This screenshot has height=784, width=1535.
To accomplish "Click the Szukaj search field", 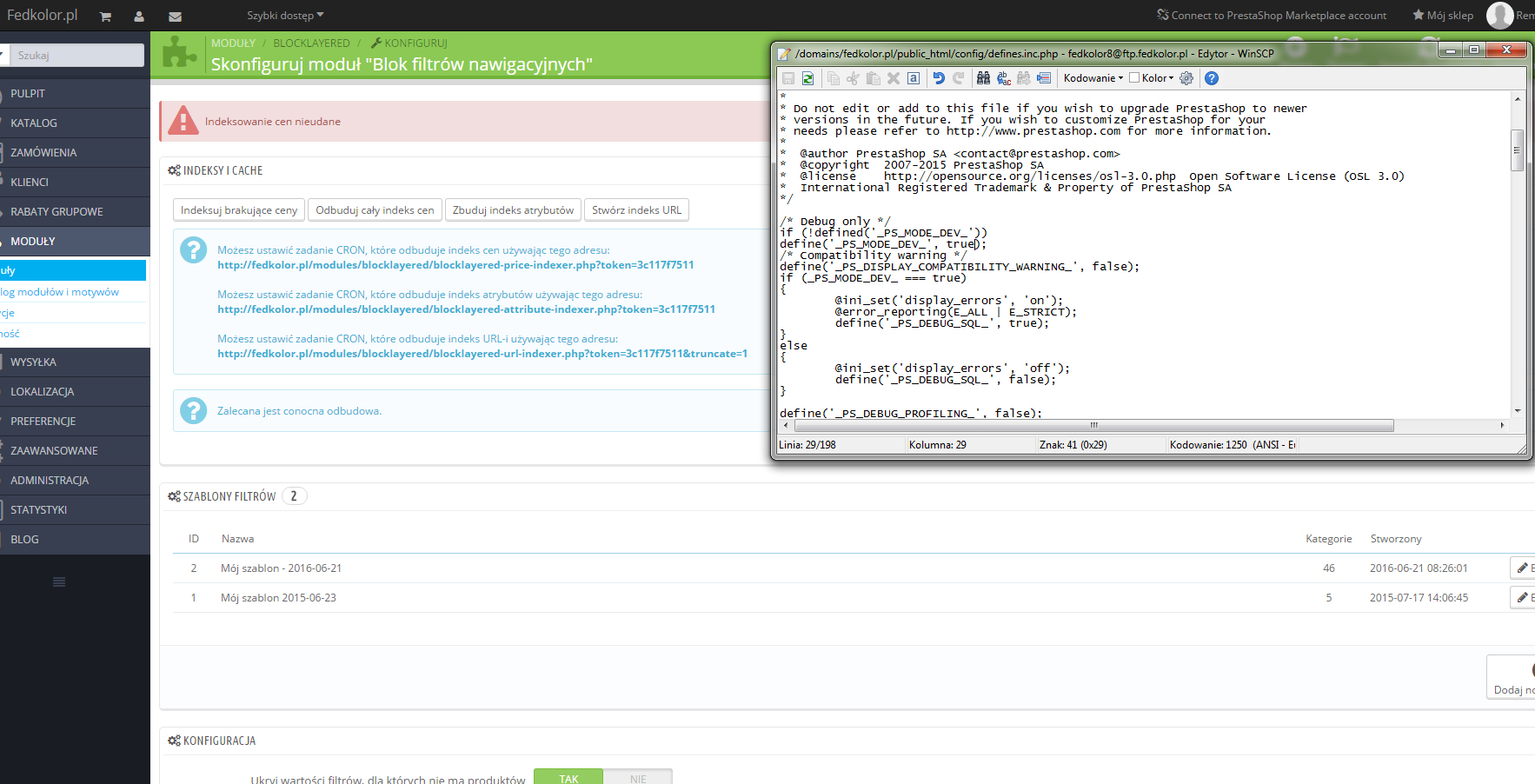I will (x=76, y=55).
